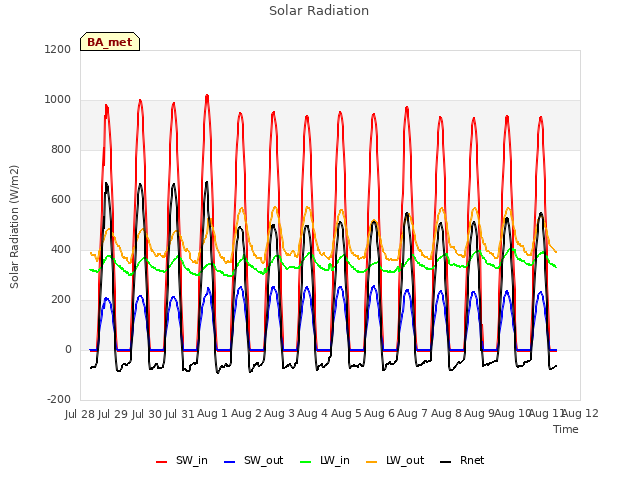Click the 800 y-axis tick label
Image resolution: width=640 pixels, height=480 pixels.
pyautogui.click(x=61, y=150)
